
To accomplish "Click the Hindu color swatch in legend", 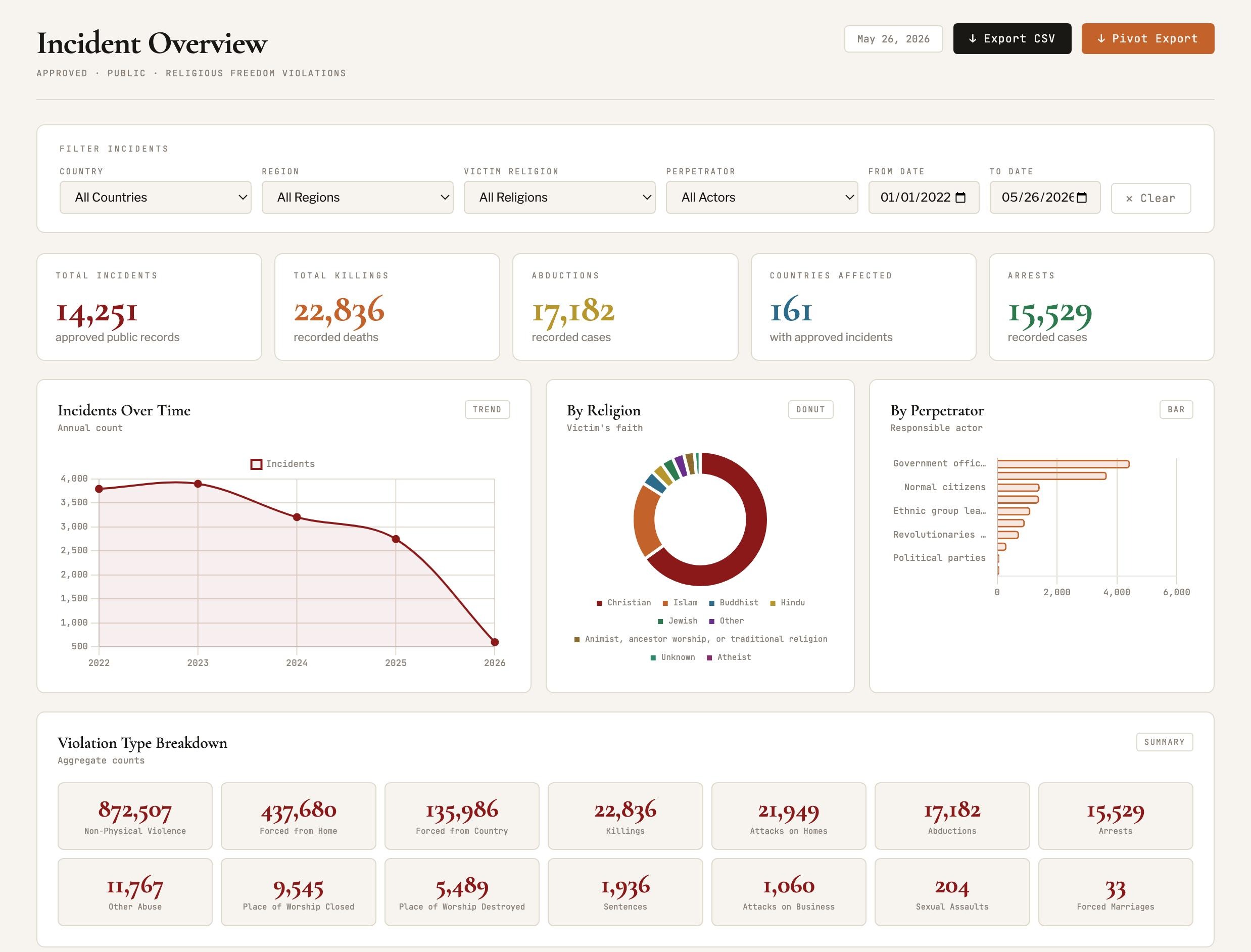I will [772, 603].
